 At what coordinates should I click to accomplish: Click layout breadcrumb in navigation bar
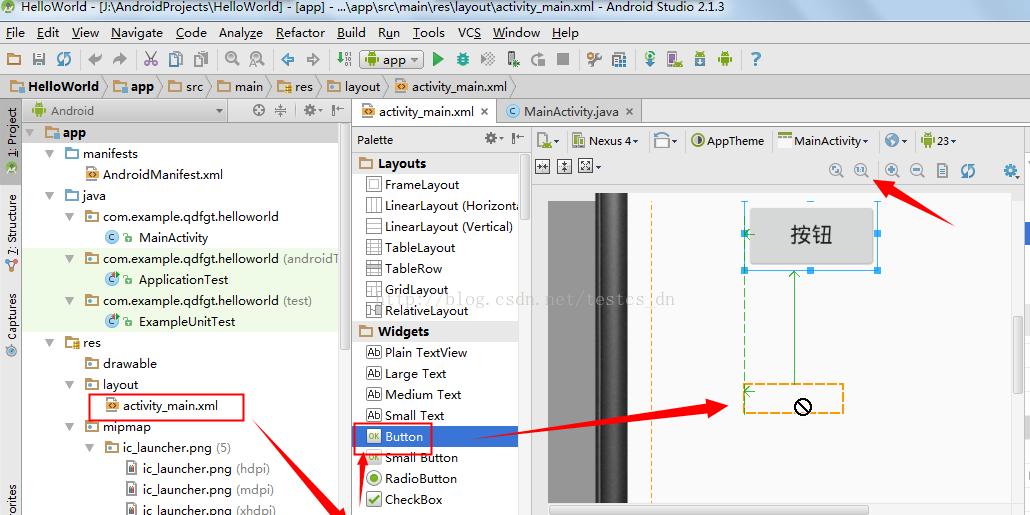[354, 87]
